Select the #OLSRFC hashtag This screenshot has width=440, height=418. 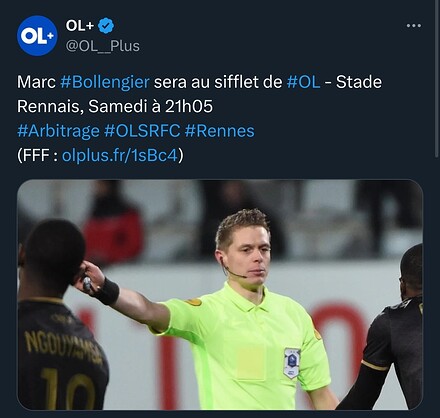tap(142, 131)
